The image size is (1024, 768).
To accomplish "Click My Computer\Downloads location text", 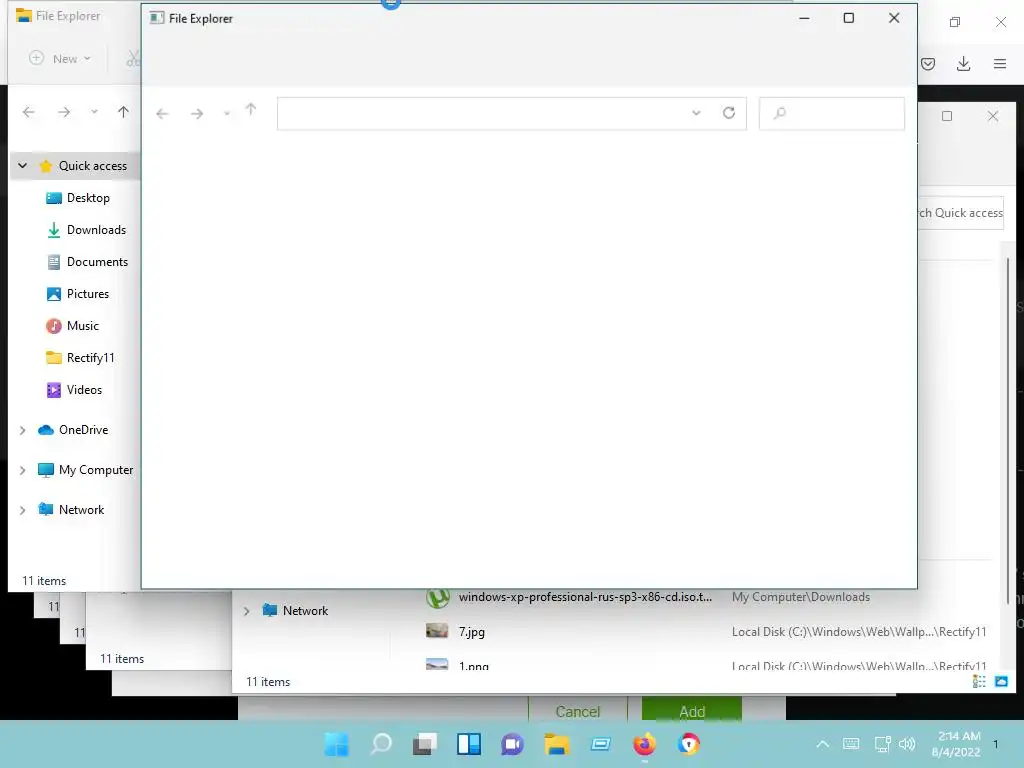I will pos(801,597).
